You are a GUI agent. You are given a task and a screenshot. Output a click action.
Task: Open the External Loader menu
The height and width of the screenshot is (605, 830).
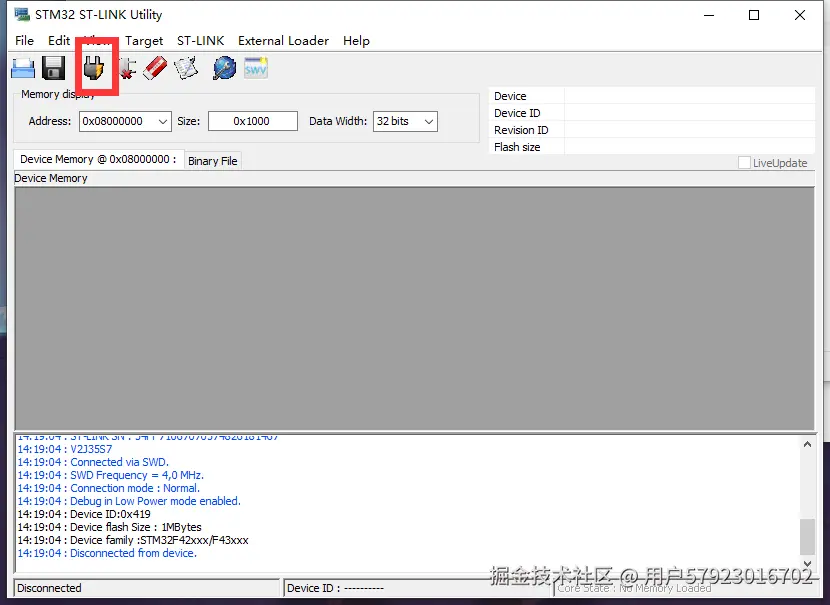283,41
